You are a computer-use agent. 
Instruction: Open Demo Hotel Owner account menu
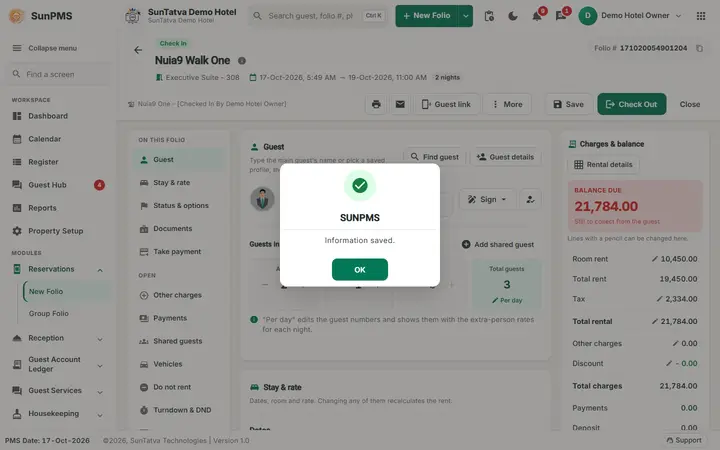tap(630, 16)
